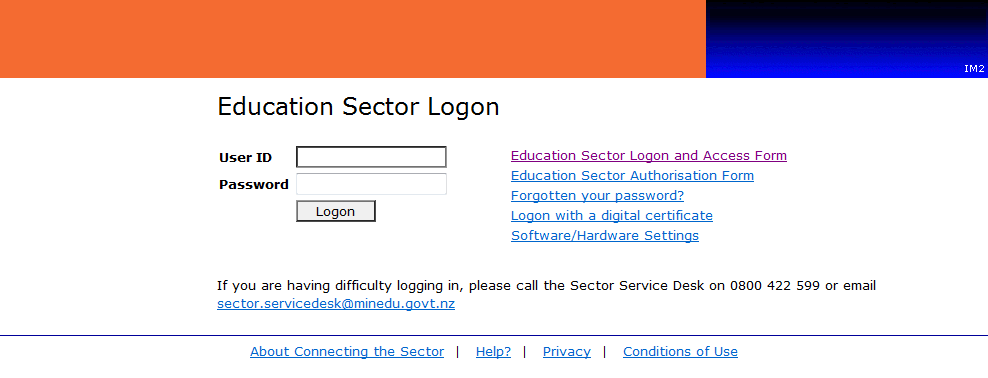View the Privacy footer link
988x378 pixels.
pos(566,352)
